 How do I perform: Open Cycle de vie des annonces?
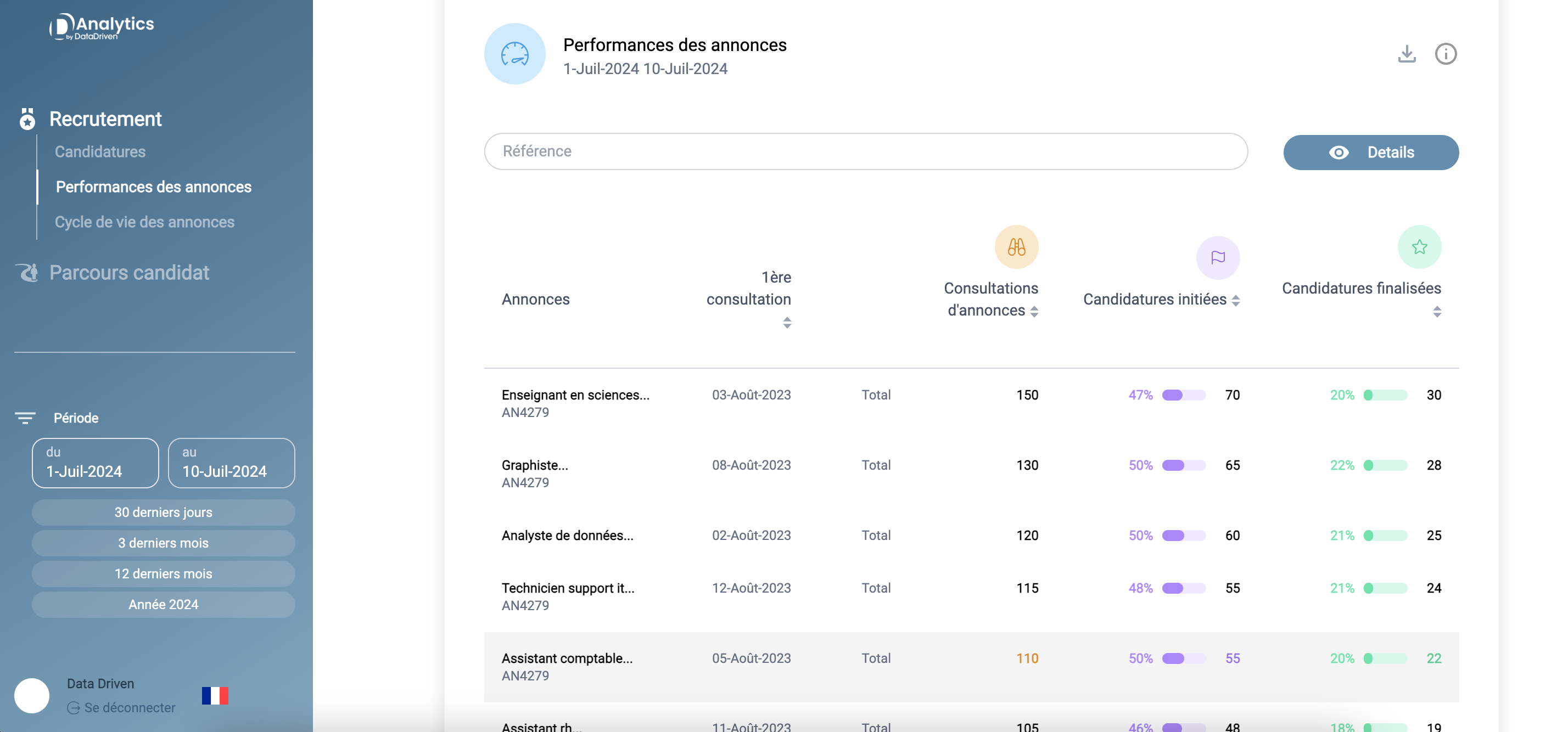[144, 222]
